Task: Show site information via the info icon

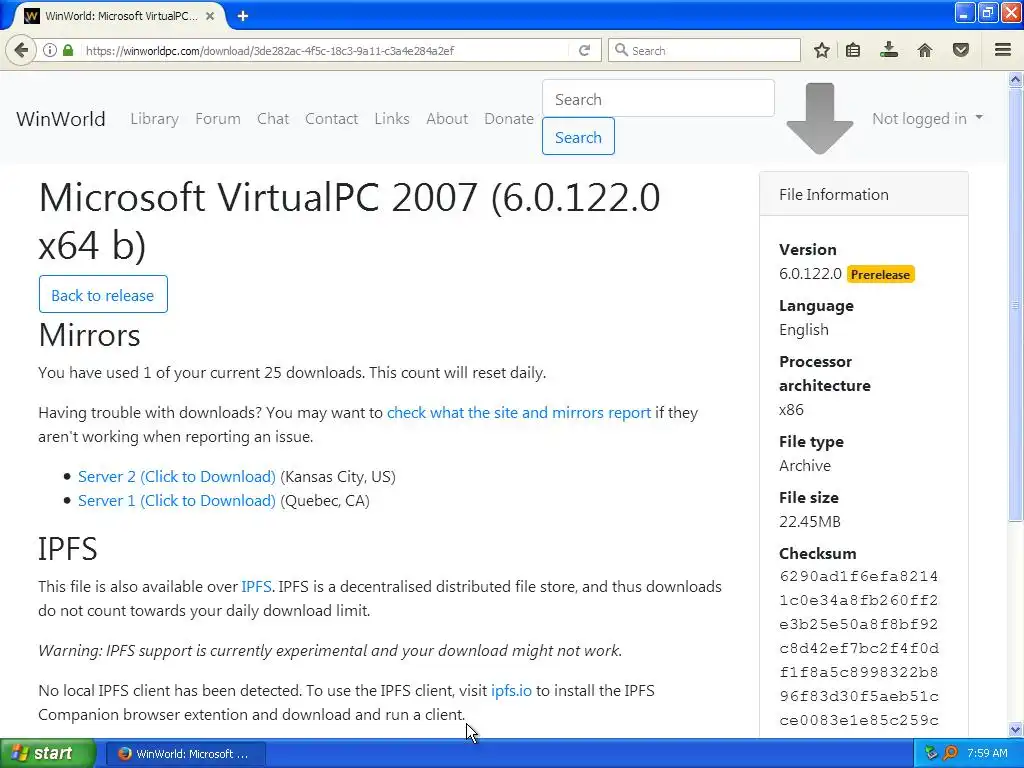Action: 50,50
